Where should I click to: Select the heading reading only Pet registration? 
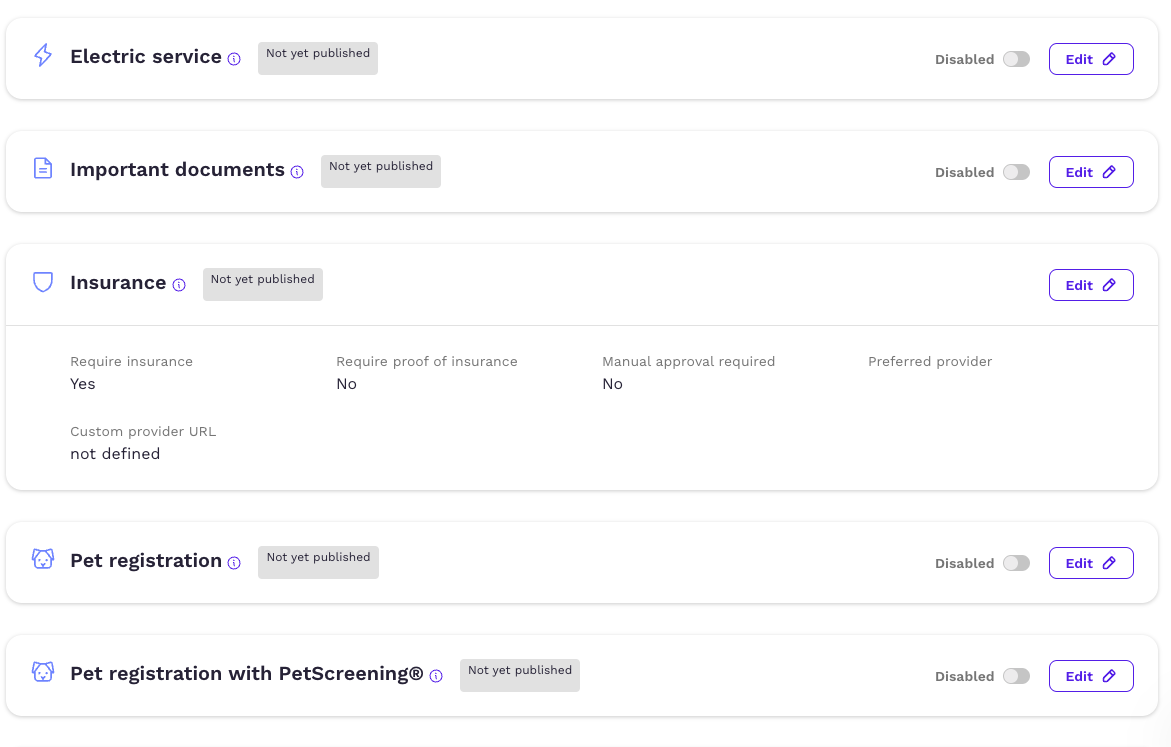coord(146,560)
